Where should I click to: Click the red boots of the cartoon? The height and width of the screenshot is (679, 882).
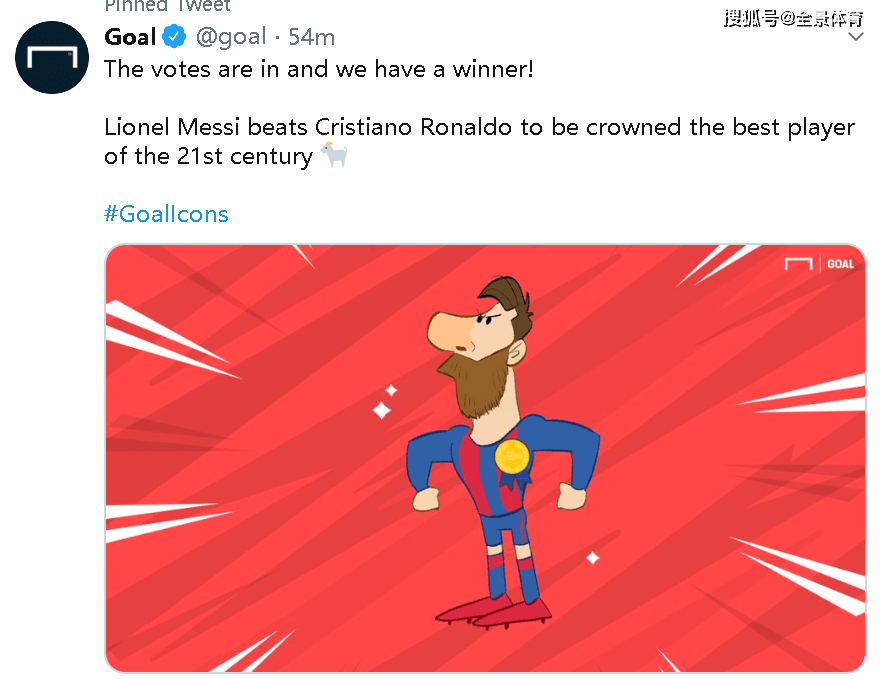coord(493,613)
